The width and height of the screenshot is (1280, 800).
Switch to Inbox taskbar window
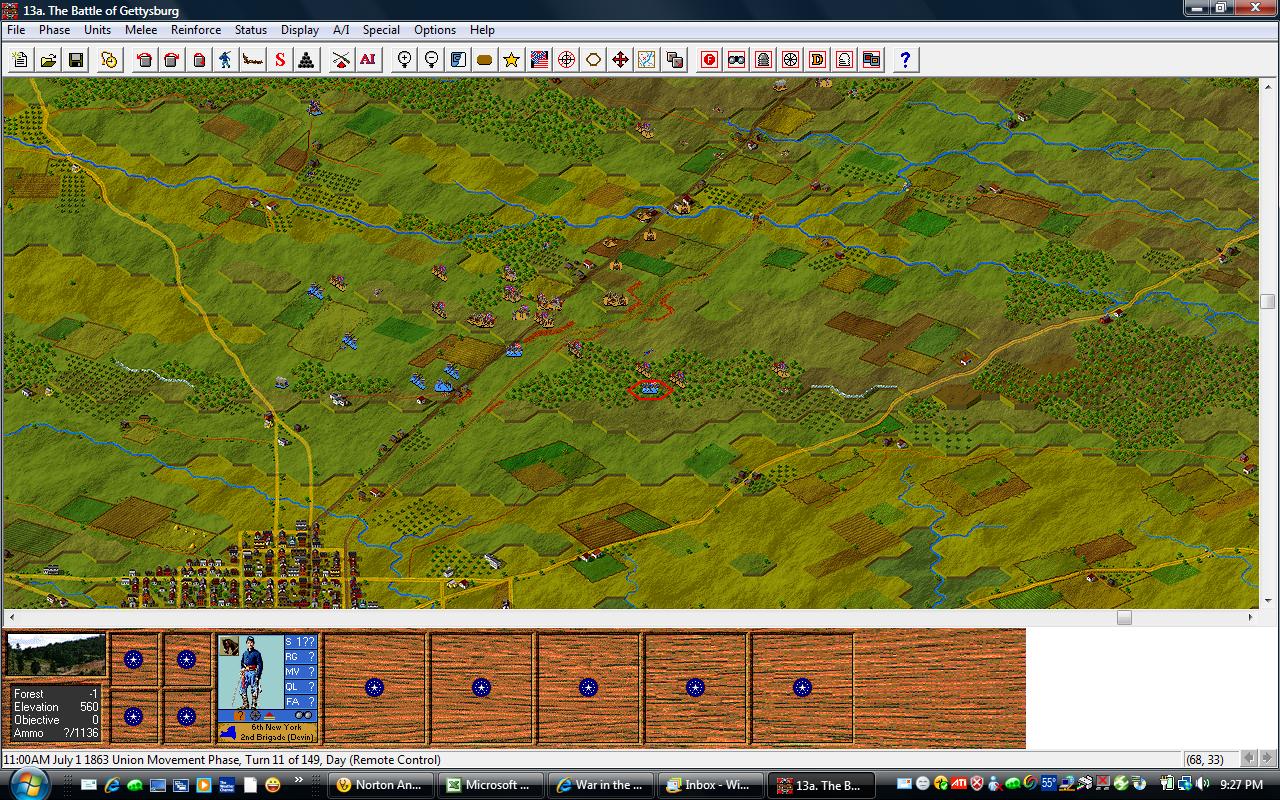tap(711, 785)
